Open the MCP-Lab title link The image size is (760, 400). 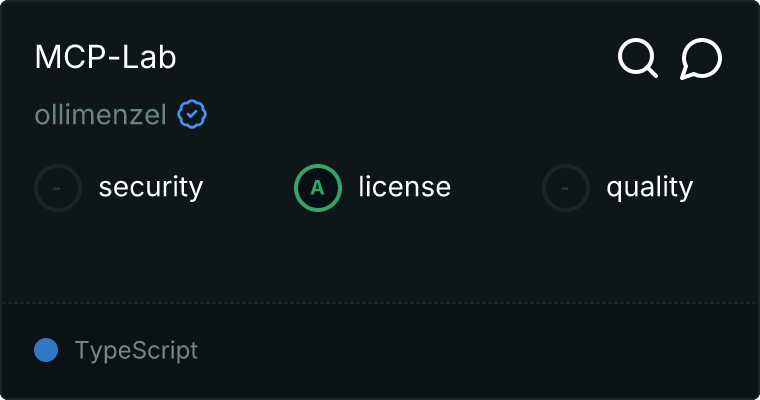tap(105, 58)
